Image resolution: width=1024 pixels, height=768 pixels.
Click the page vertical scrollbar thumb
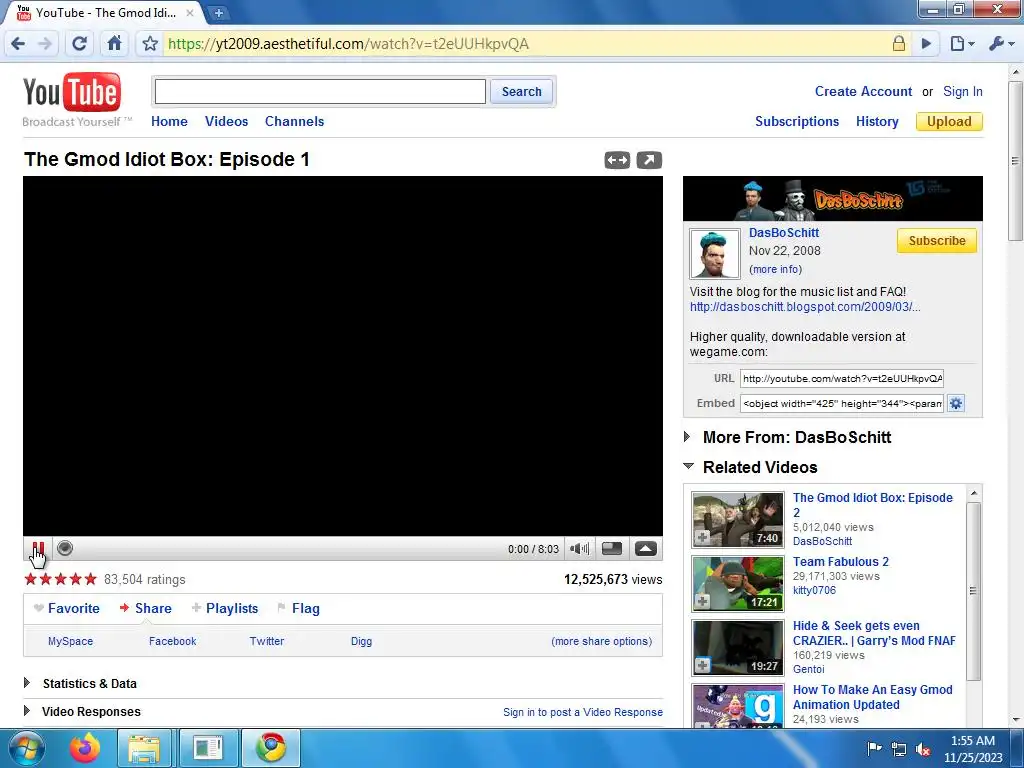pos(1016,160)
